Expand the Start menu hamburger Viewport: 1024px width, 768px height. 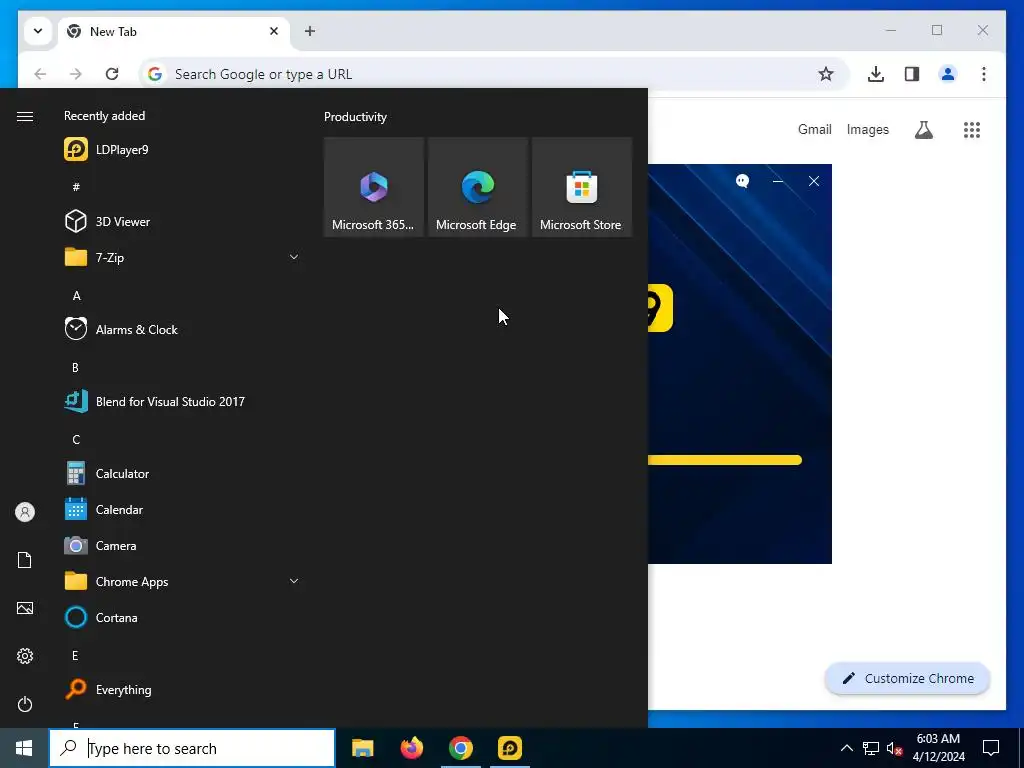click(25, 116)
